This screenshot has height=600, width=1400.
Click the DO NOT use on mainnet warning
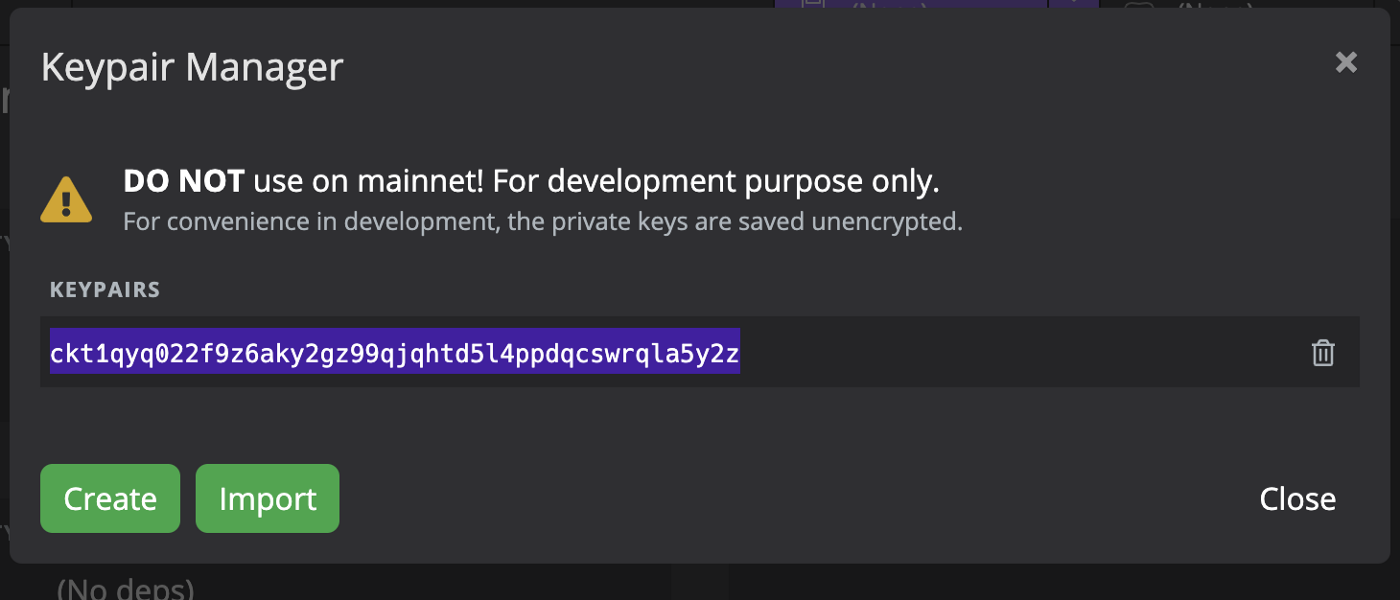531,181
